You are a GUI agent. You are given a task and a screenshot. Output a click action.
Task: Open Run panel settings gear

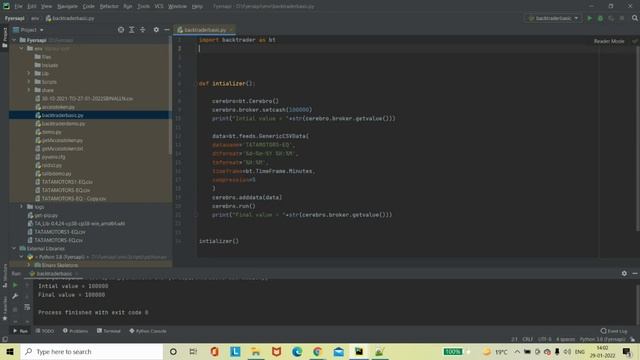coord(624,273)
